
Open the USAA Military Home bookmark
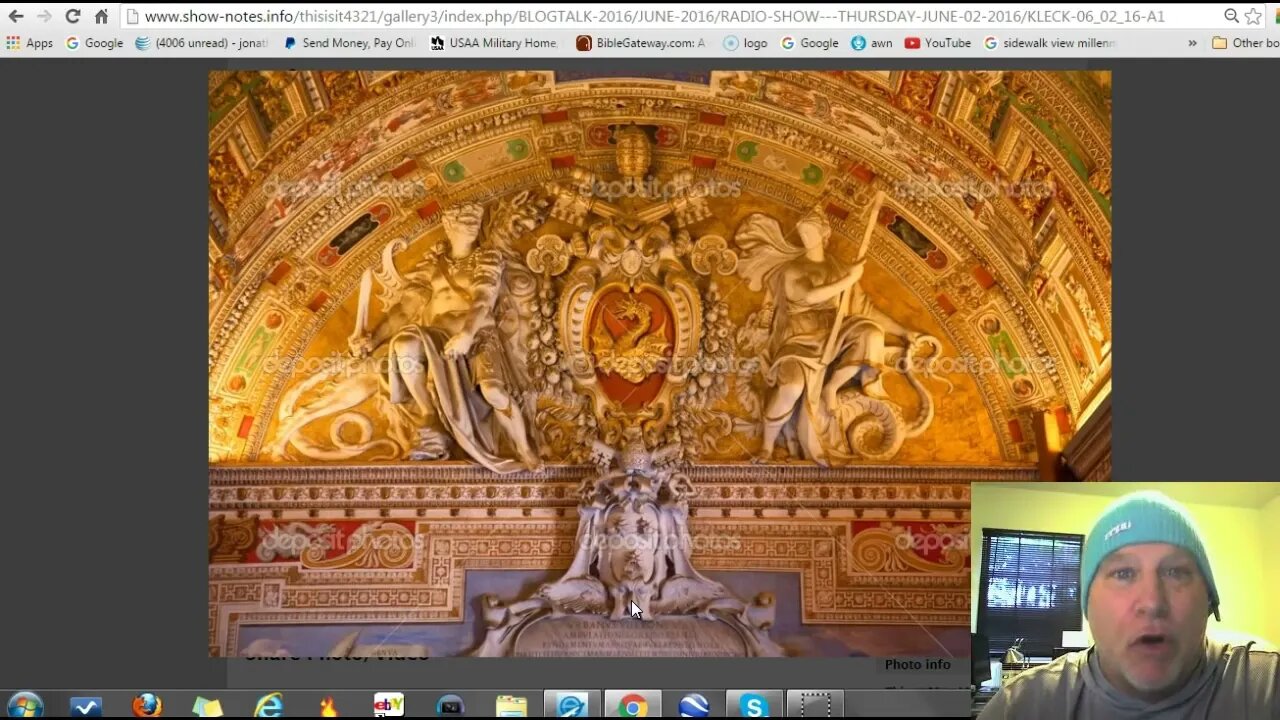[494, 43]
